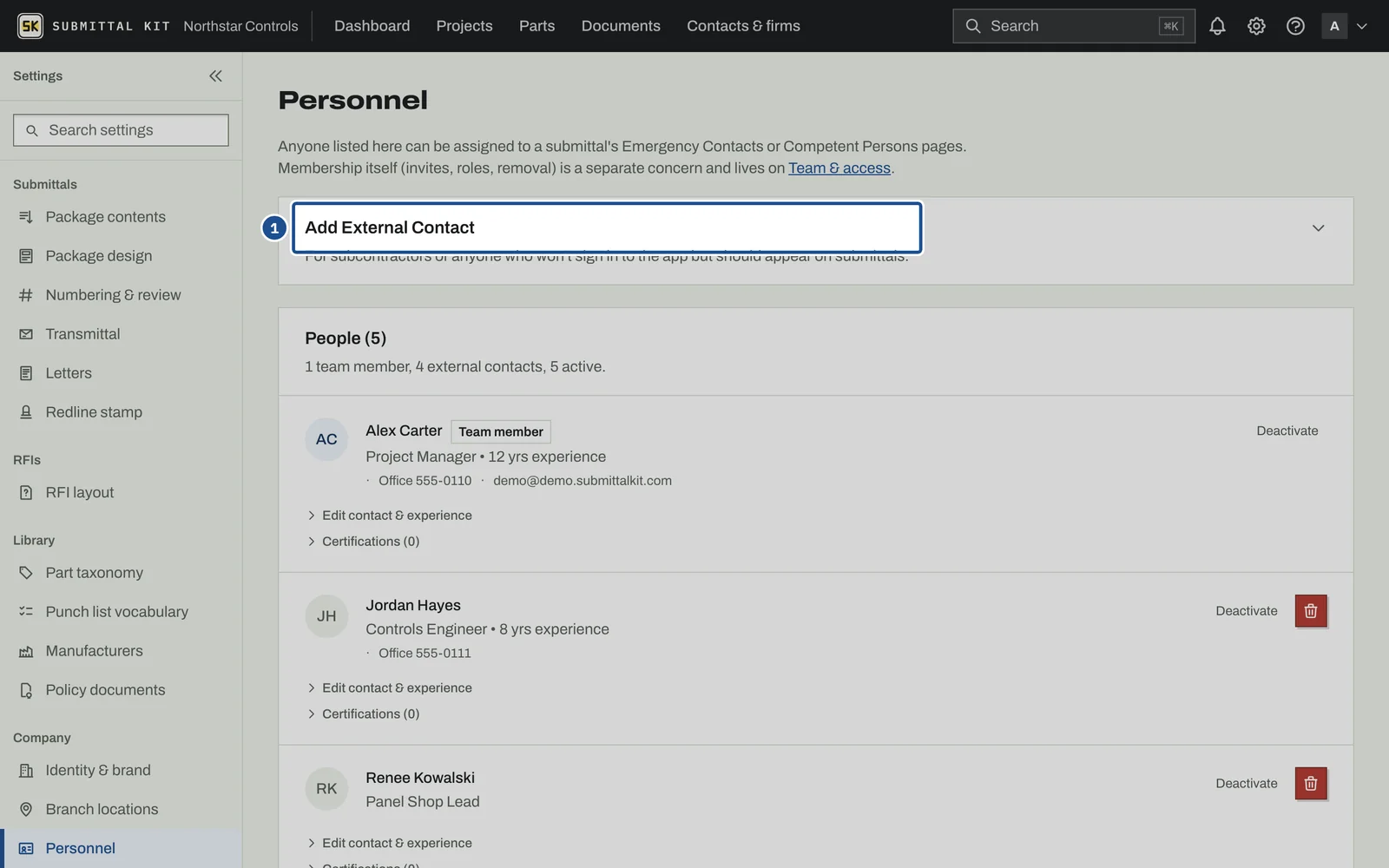Open Letters settings
Screen dimensions: 1389x868
121,373
